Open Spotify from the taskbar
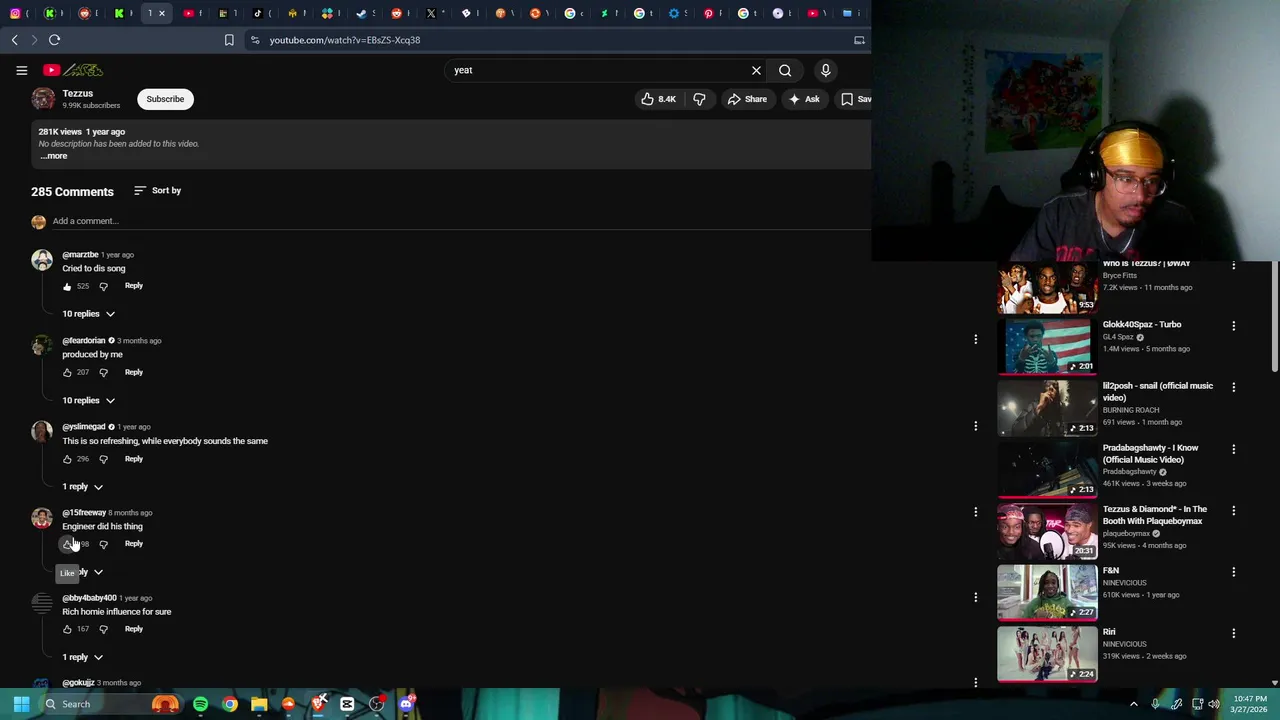Screen dimensions: 1280x720 (x=200, y=704)
